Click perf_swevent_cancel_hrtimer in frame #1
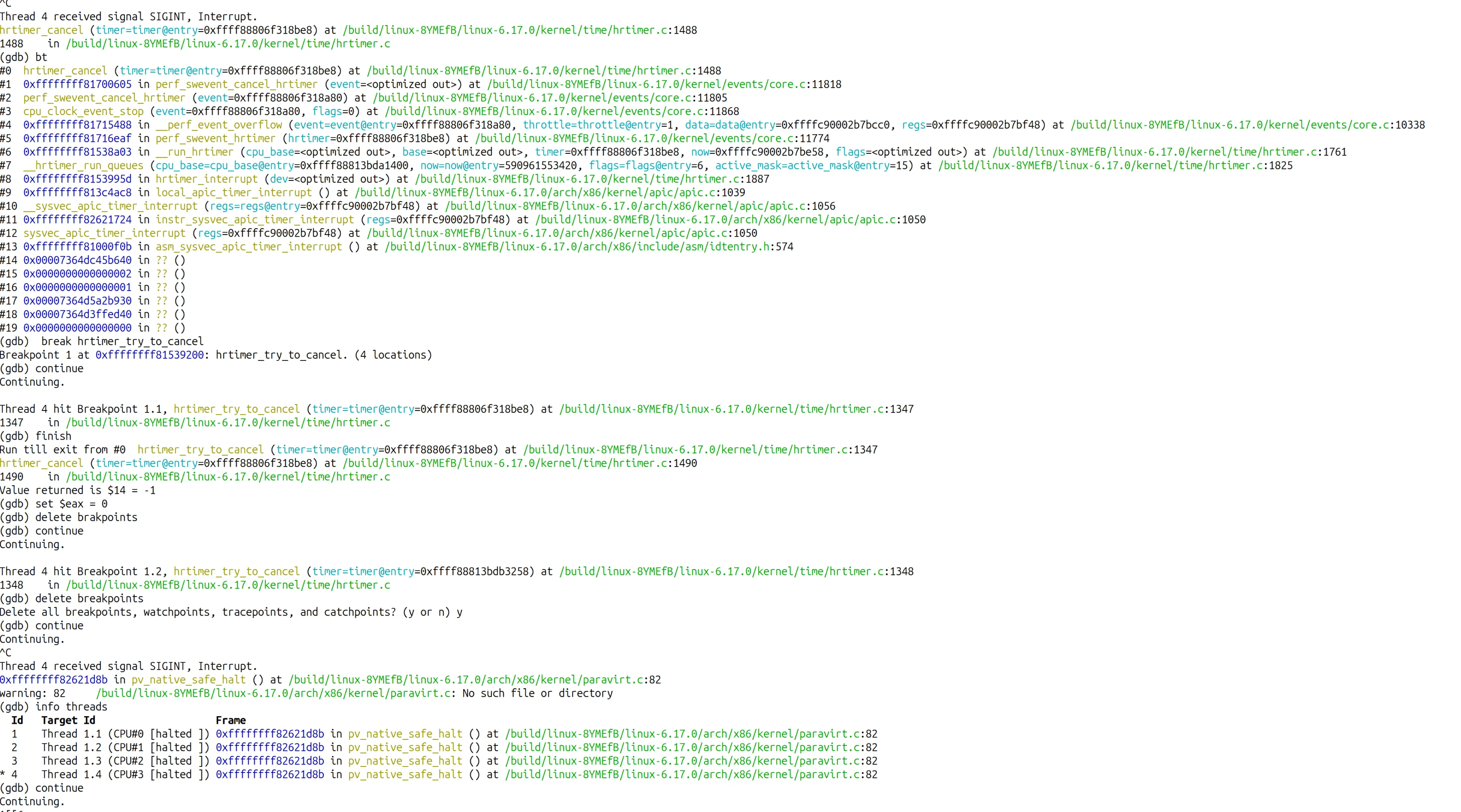1461x812 pixels. [x=236, y=85]
